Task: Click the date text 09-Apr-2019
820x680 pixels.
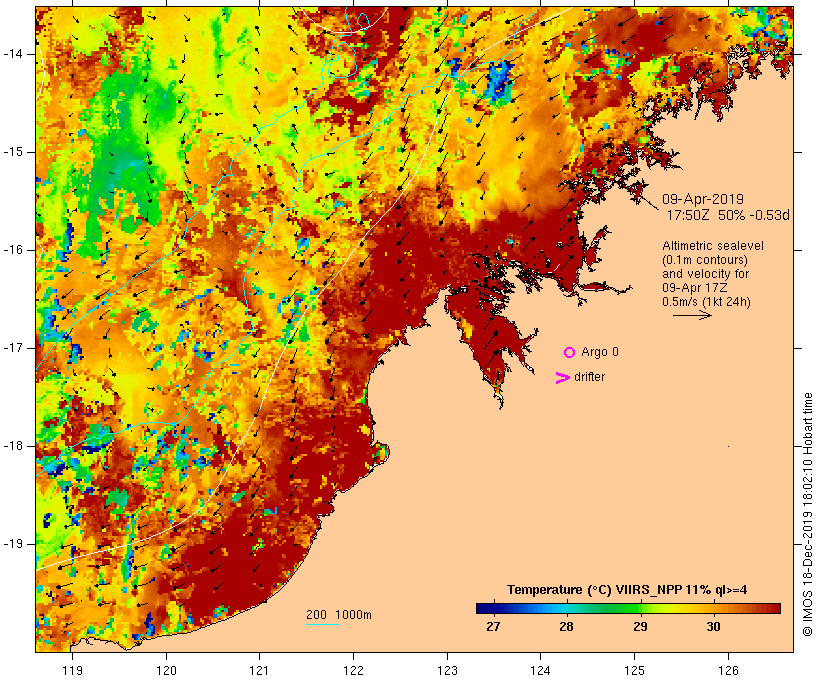Action: point(702,199)
